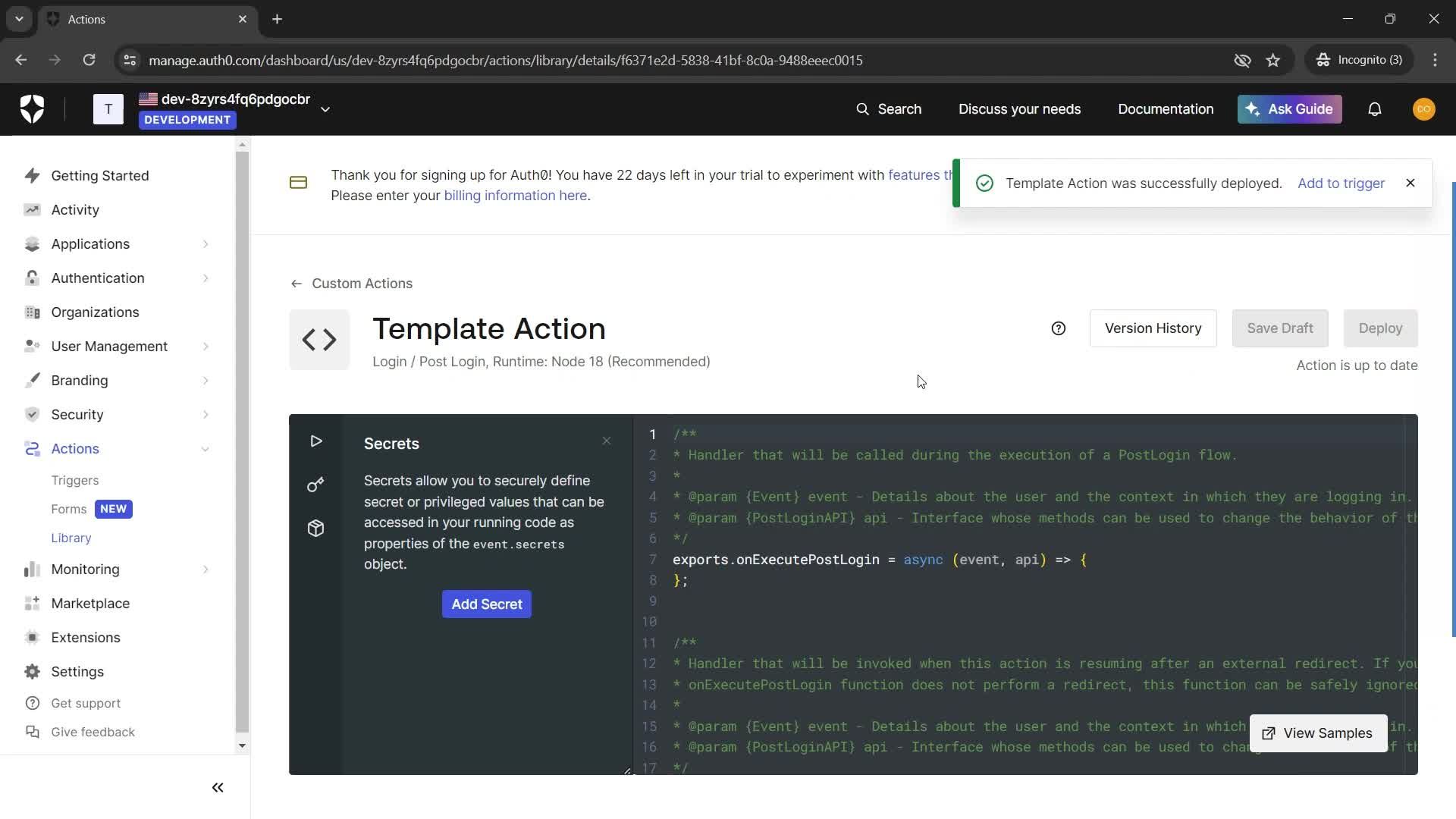Click the address bar URL
The height and width of the screenshot is (819, 1456).
[506, 60]
